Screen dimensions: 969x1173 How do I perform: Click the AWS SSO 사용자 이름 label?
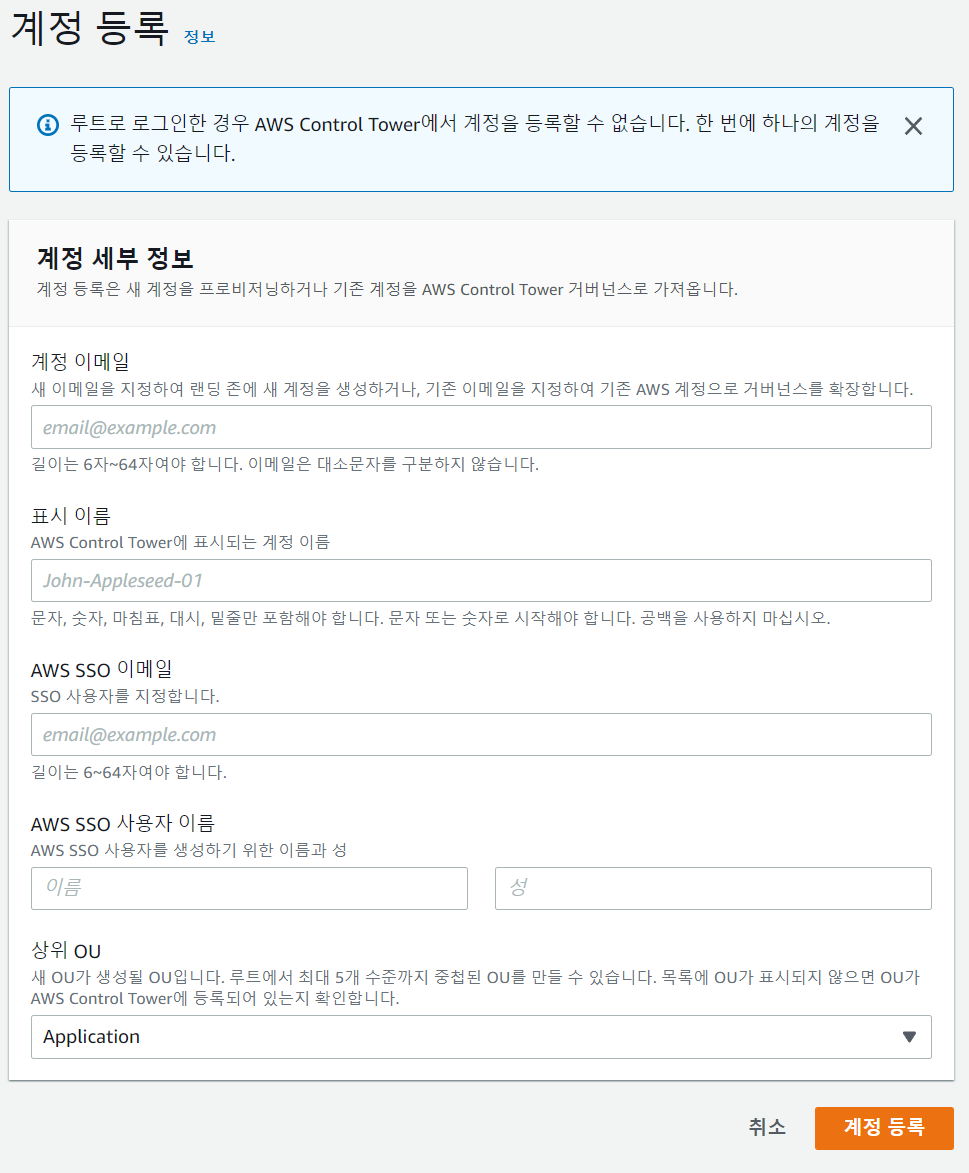[x=122, y=823]
